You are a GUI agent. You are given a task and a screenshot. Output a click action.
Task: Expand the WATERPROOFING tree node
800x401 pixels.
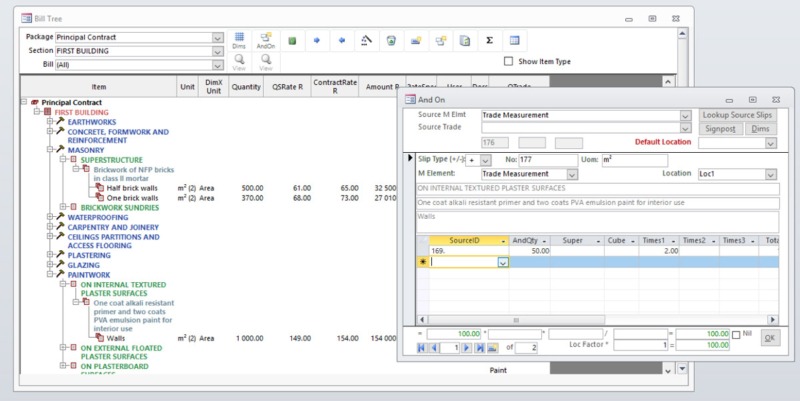(x=50, y=217)
